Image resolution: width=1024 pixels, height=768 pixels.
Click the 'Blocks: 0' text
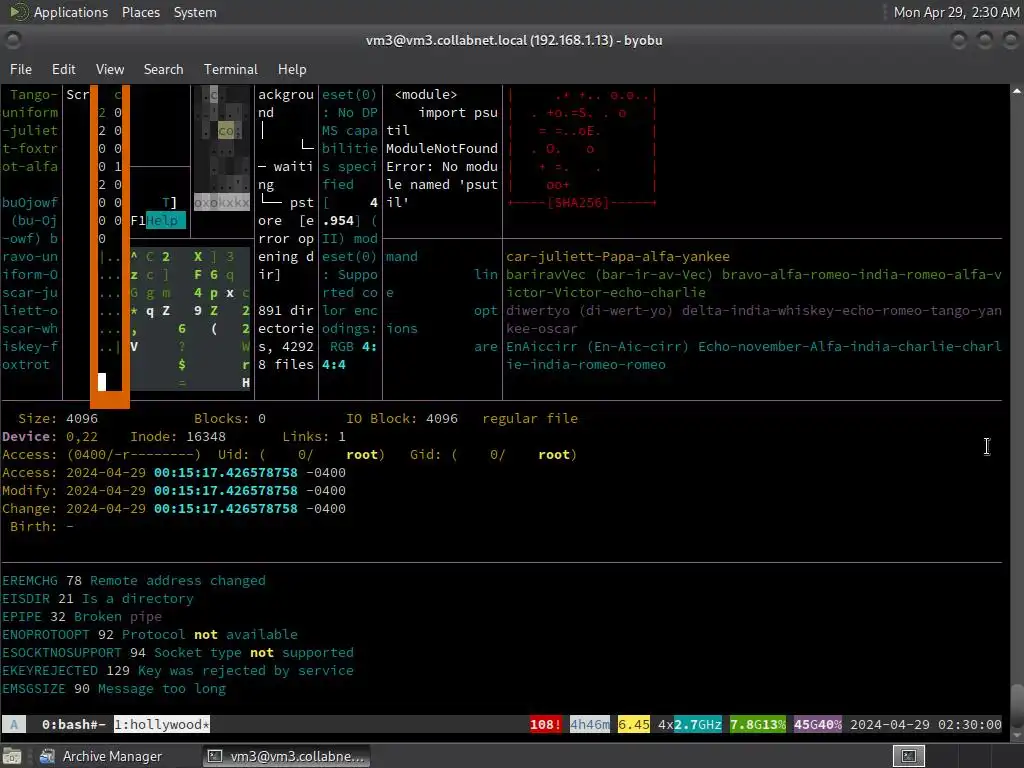click(230, 418)
